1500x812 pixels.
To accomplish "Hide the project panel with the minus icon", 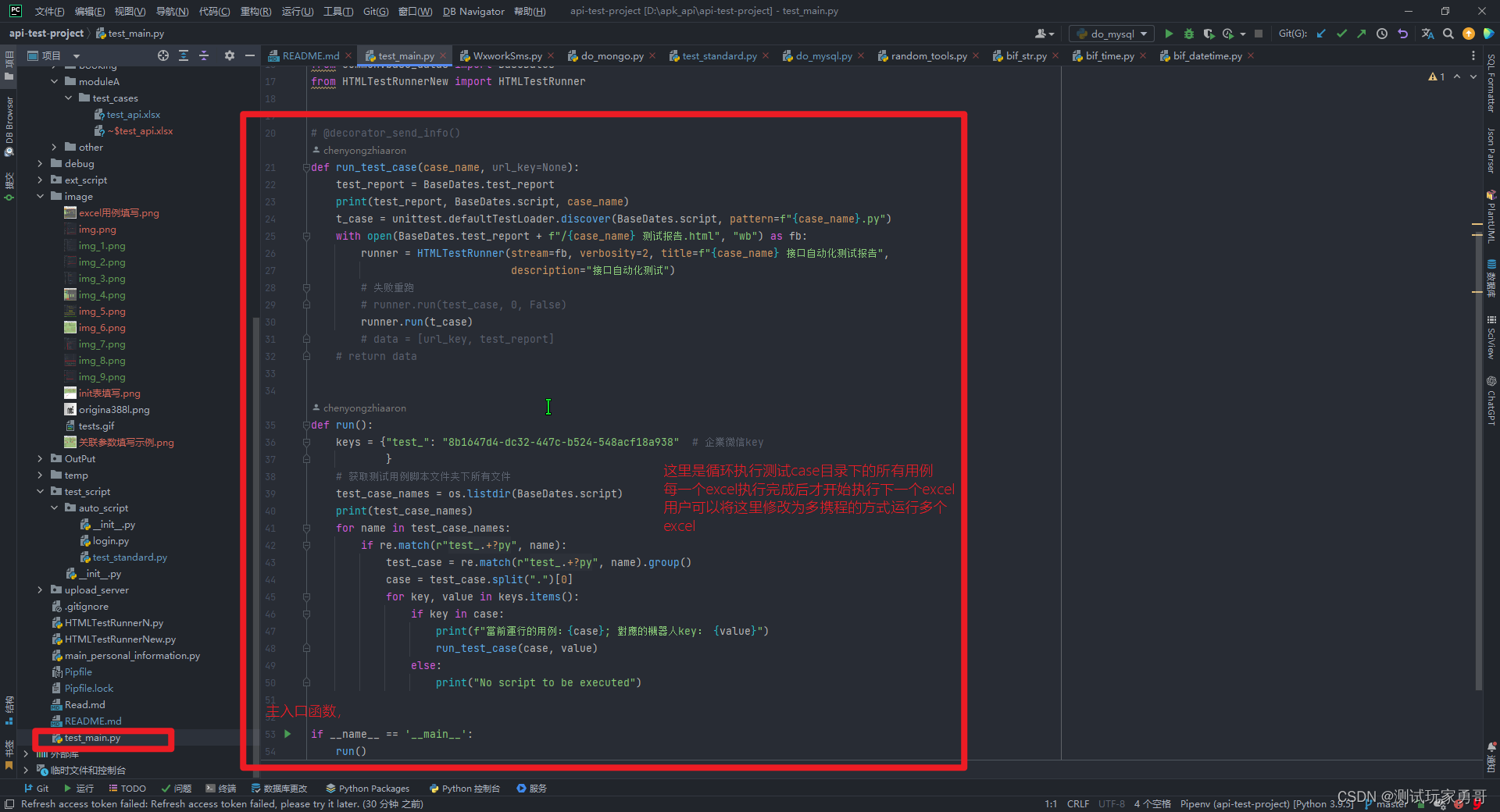I will pos(250,55).
